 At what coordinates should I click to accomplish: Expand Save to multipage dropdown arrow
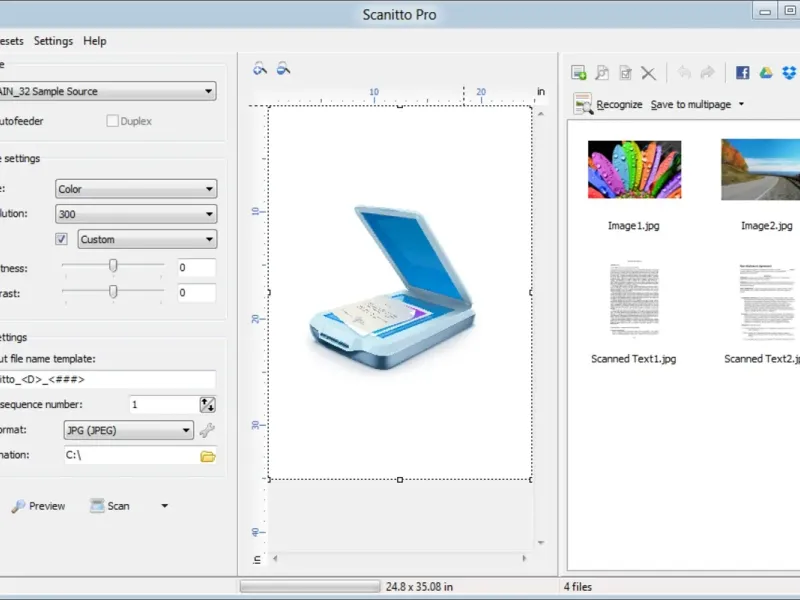(741, 104)
